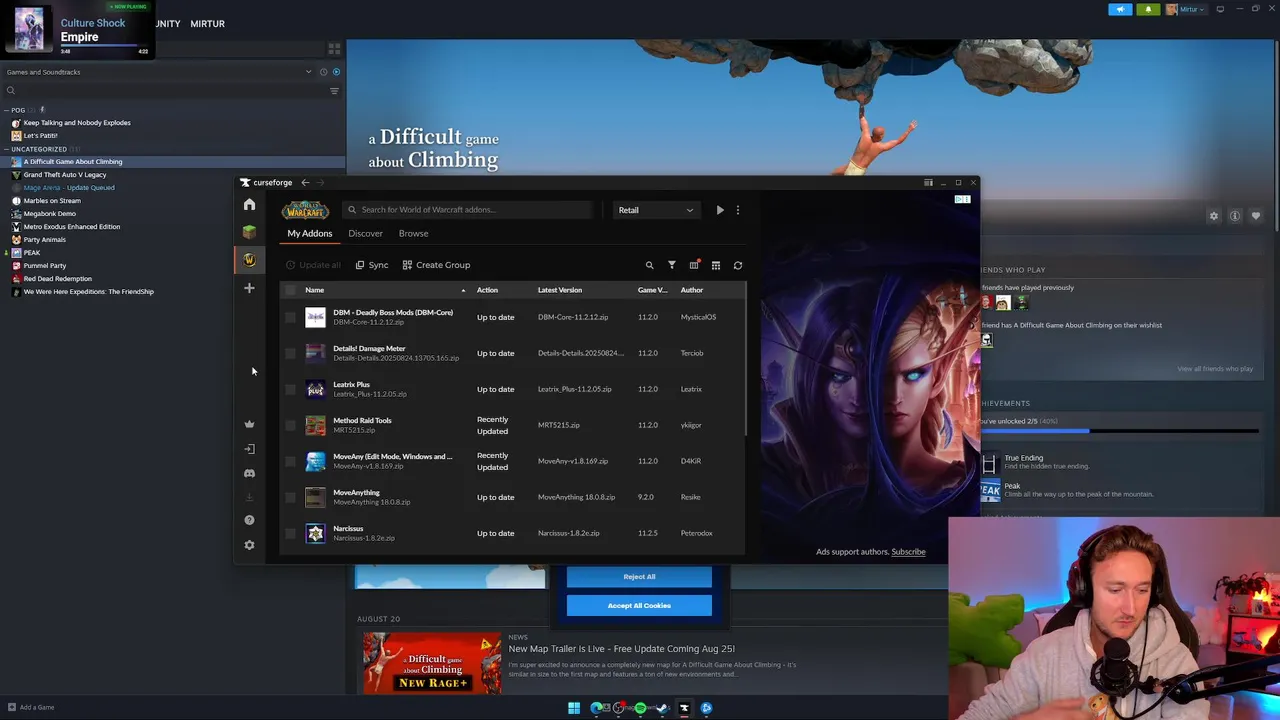The width and height of the screenshot is (1280, 720).
Task: Focus the Search for World of Warcraft addons field
Action: coord(469,210)
